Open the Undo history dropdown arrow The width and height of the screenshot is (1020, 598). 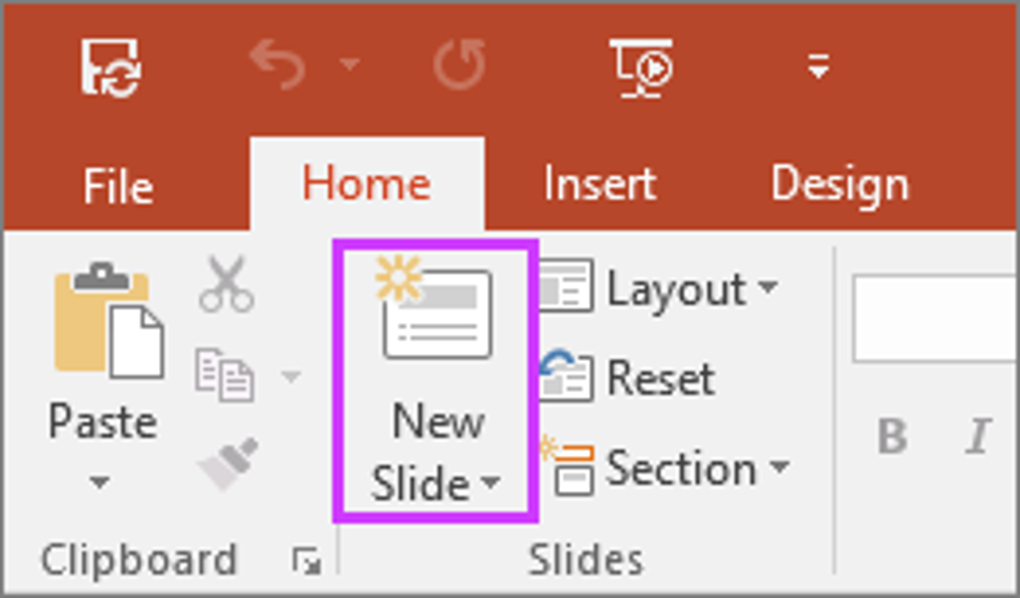pos(350,66)
